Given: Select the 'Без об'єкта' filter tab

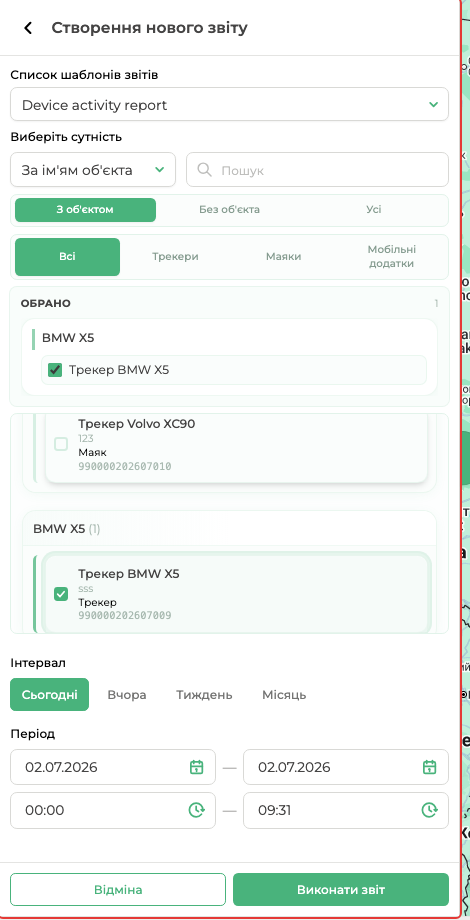Looking at the screenshot, I should click(229, 210).
